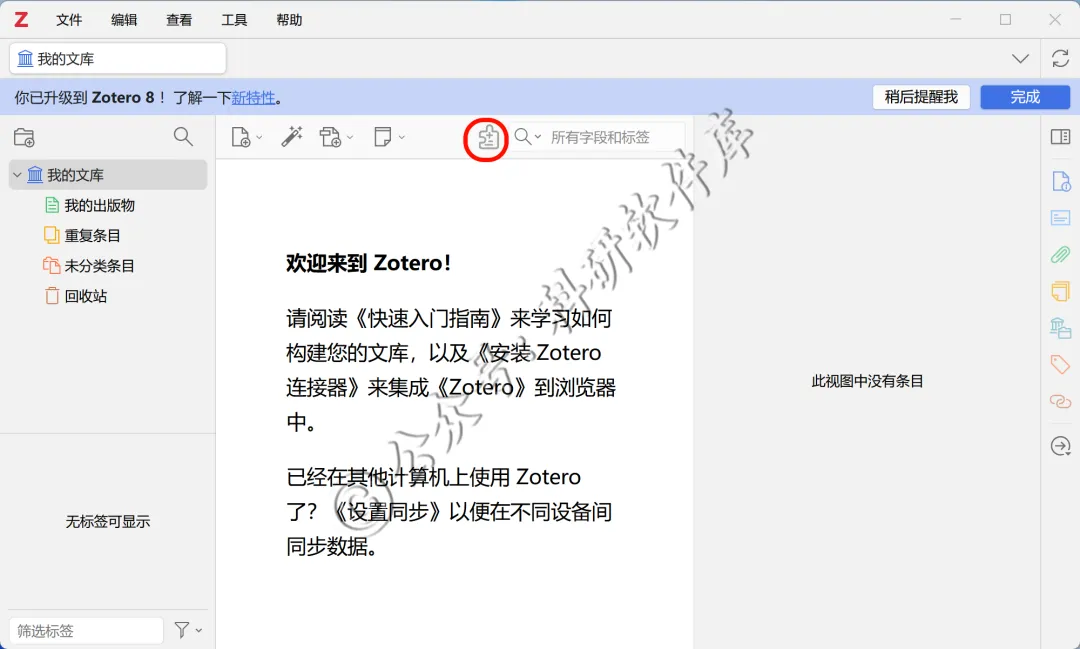Click the add item by identifier wand
The image size is (1080, 649).
[x=291, y=136]
